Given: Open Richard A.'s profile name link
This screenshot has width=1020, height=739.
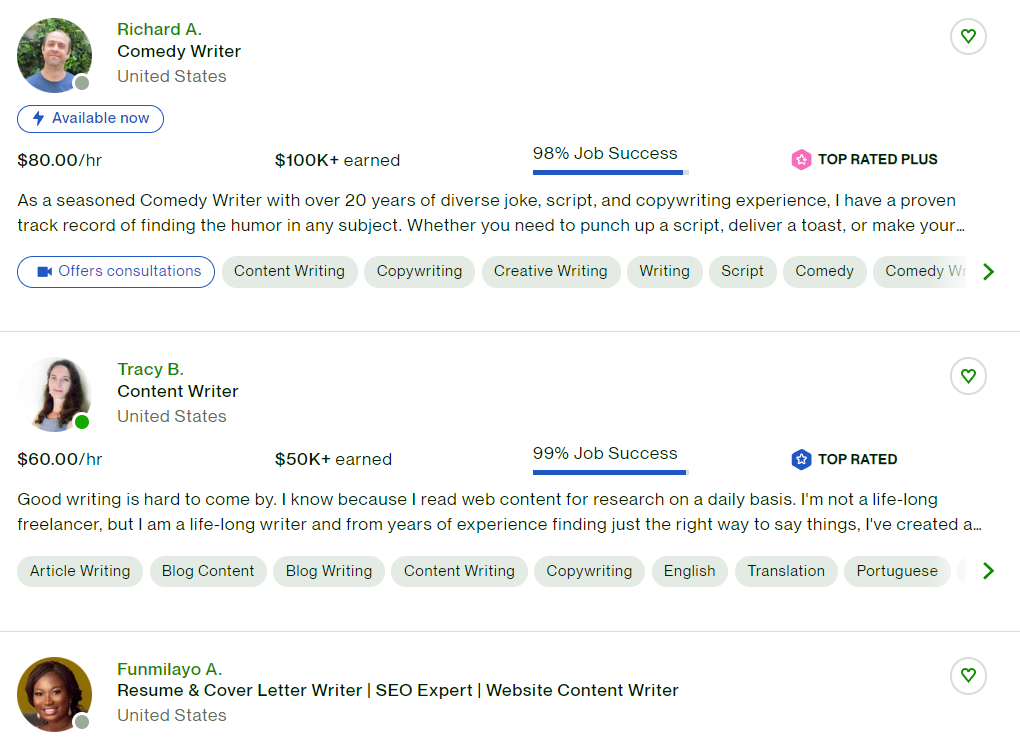Looking at the screenshot, I should (159, 29).
